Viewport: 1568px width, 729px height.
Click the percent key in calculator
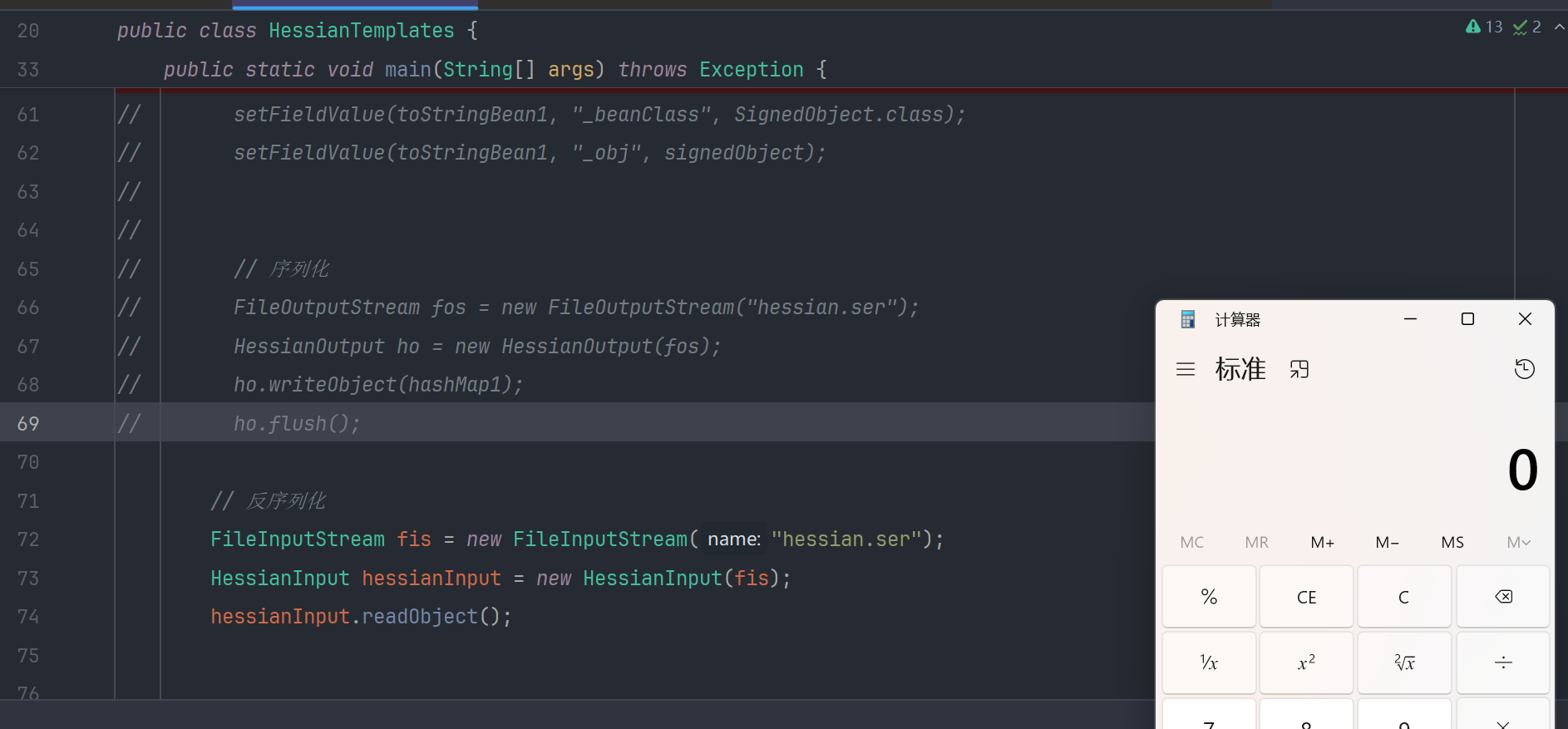click(x=1209, y=597)
